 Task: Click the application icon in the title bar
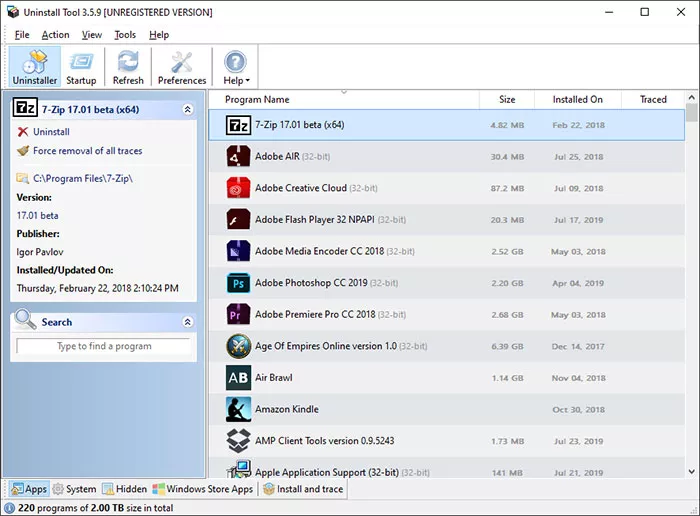pyautogui.click(x=13, y=12)
